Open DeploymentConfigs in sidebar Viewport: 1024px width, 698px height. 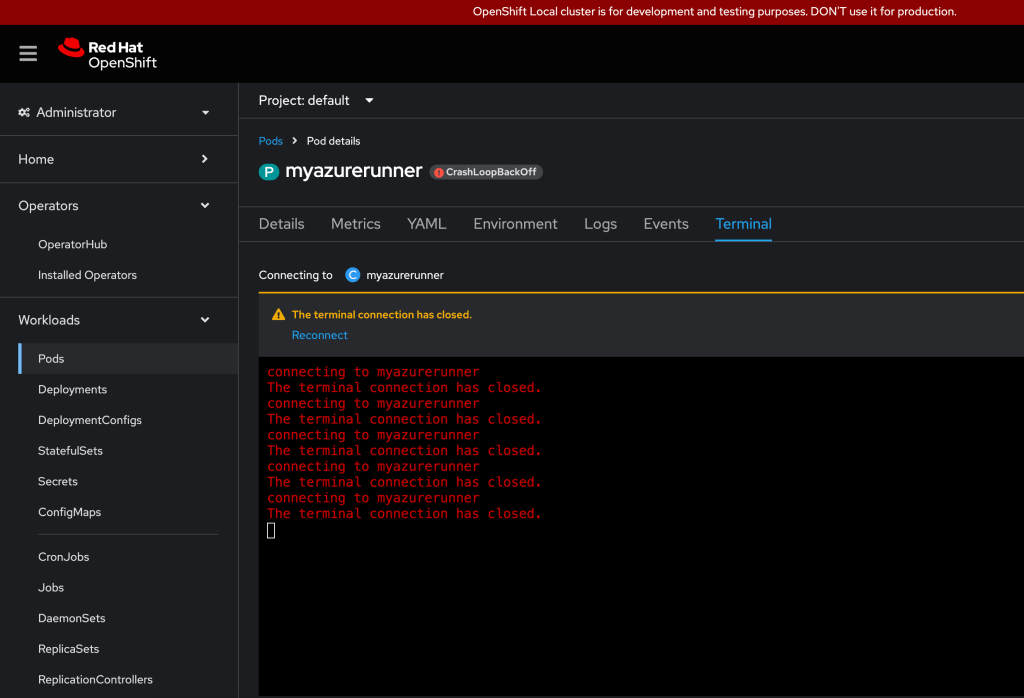tap(89, 420)
